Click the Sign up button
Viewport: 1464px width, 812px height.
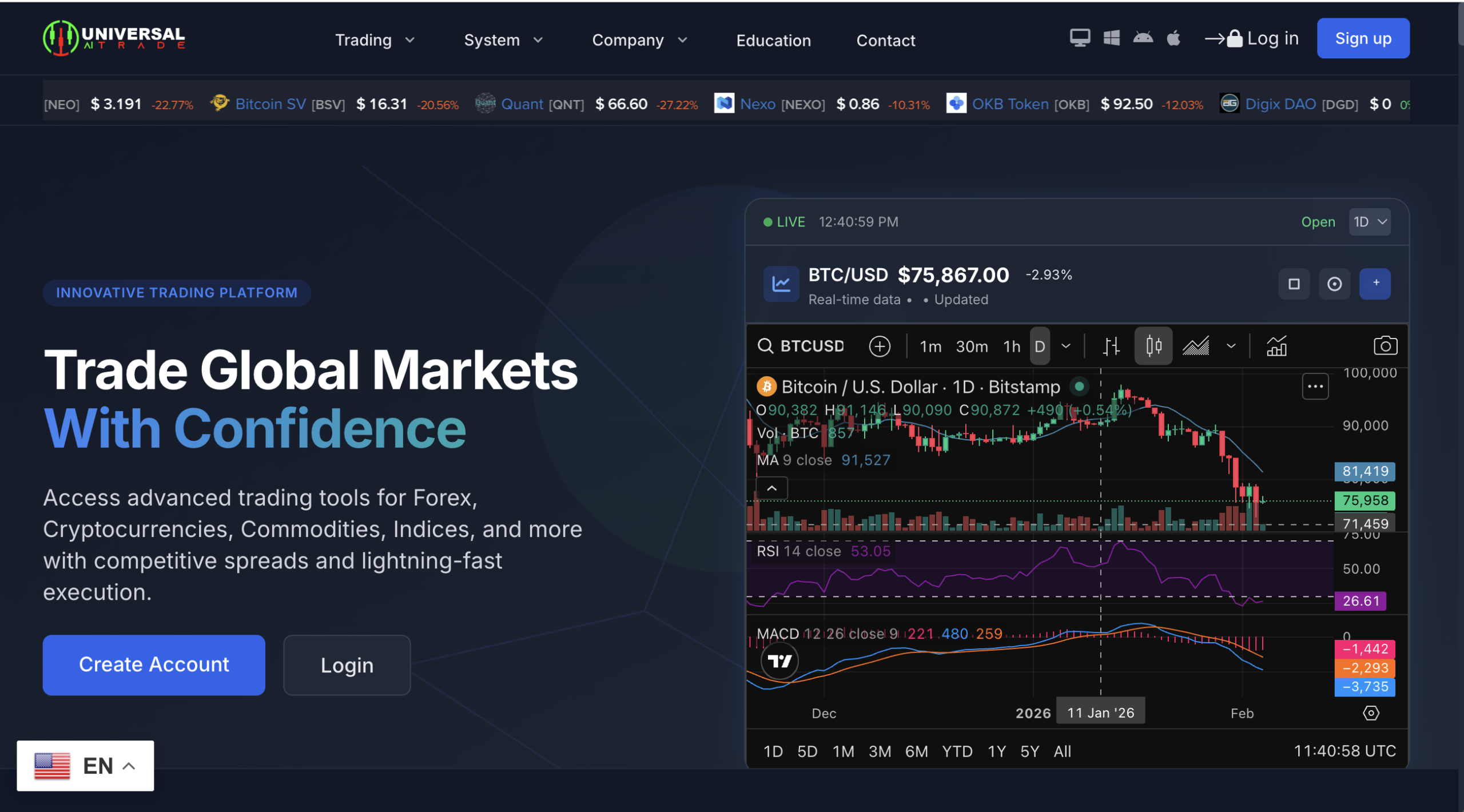pyautogui.click(x=1363, y=38)
